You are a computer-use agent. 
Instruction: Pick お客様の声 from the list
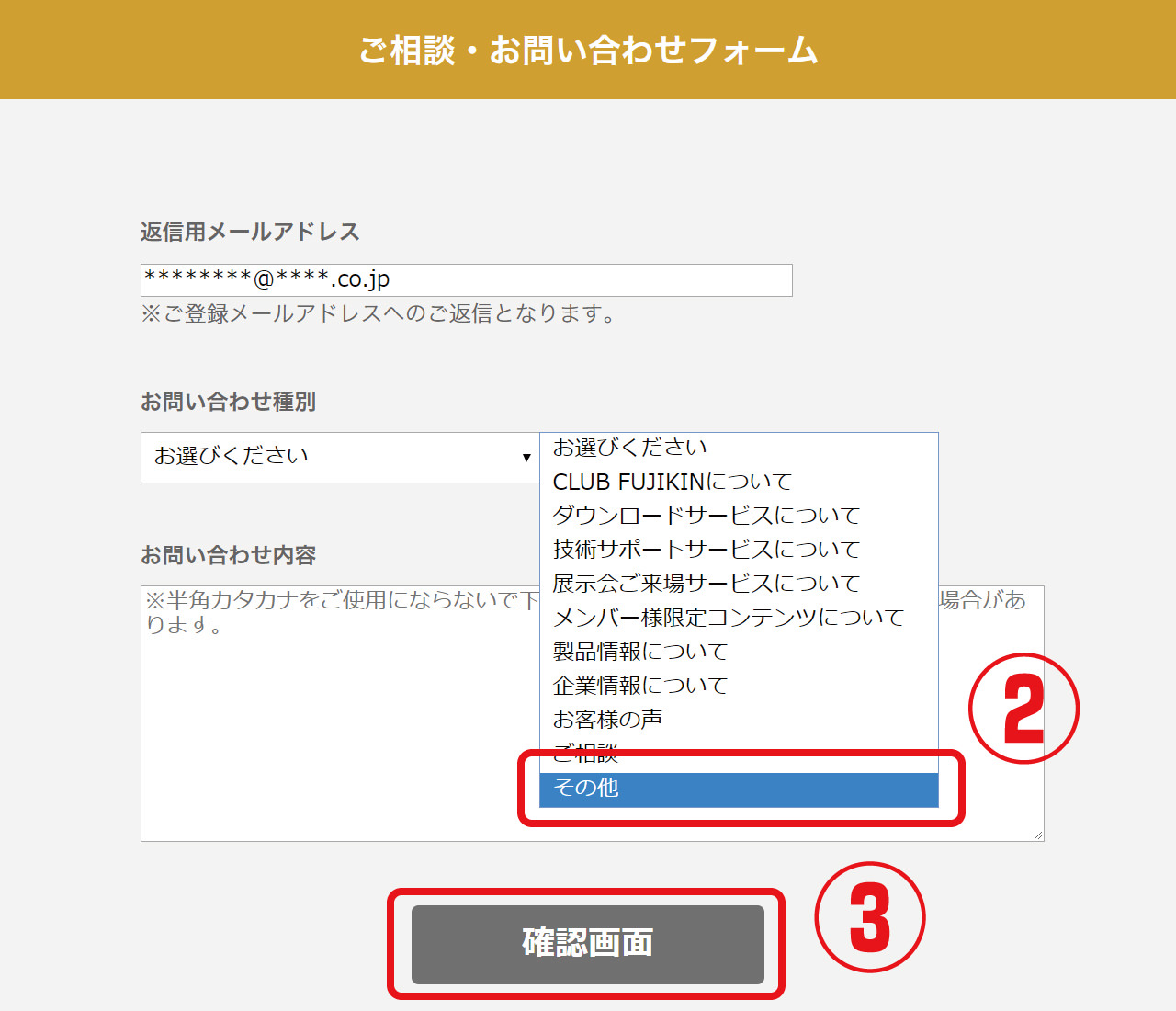tap(607, 720)
